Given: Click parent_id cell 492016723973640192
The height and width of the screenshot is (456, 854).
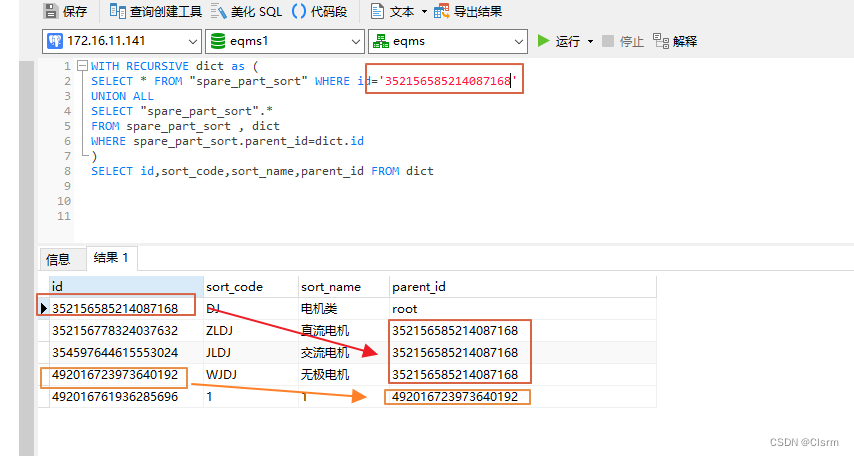Looking at the screenshot, I should pos(523,397).
